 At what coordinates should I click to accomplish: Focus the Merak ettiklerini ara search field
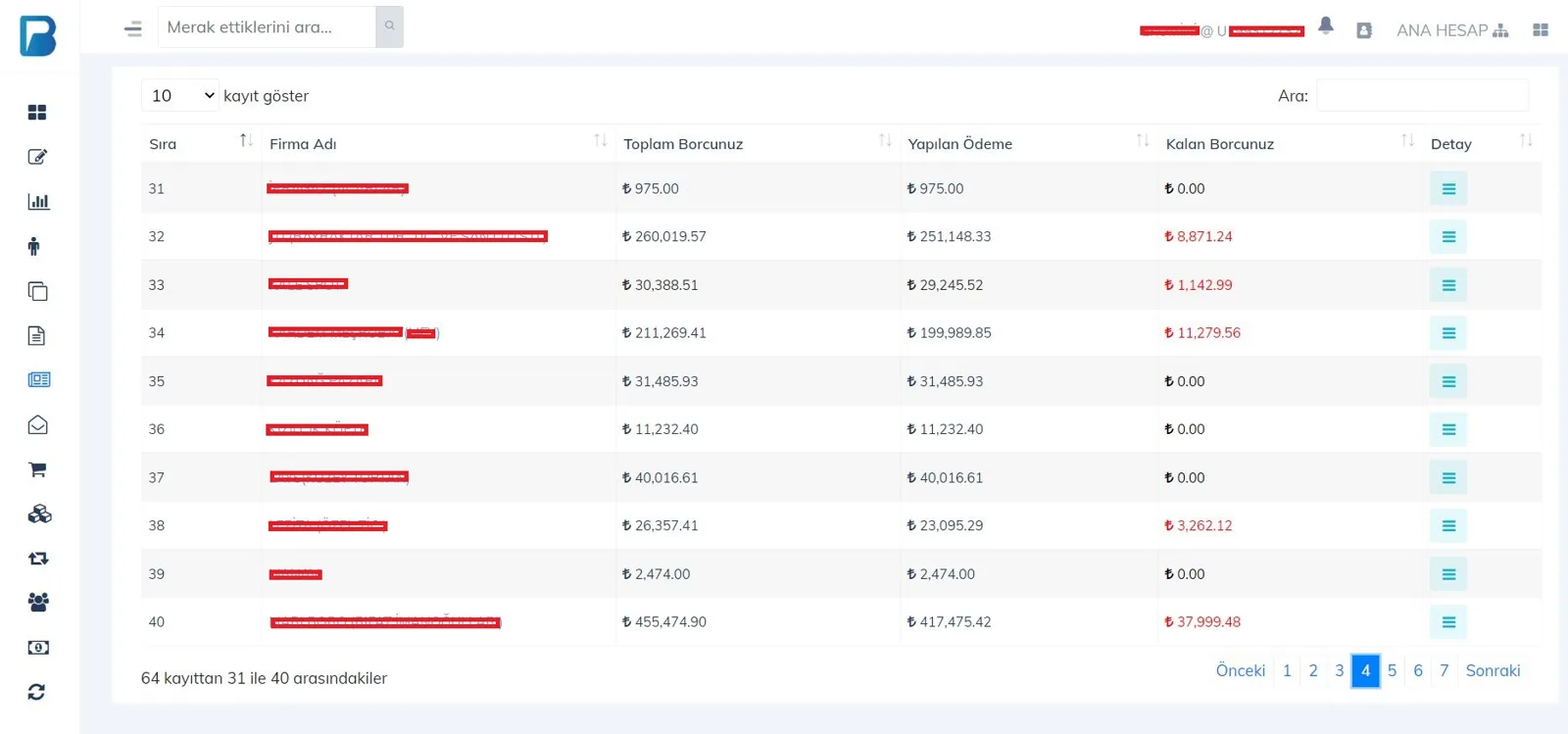pyautogui.click(x=267, y=26)
